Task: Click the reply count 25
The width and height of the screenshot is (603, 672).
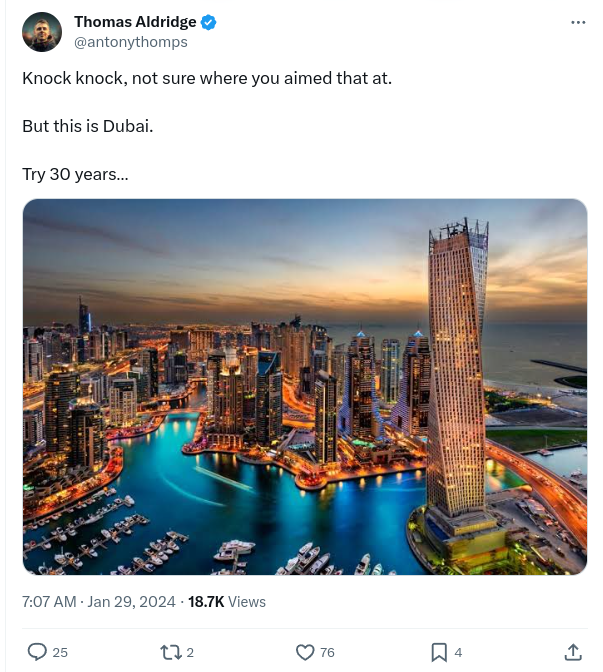Action: coord(60,652)
